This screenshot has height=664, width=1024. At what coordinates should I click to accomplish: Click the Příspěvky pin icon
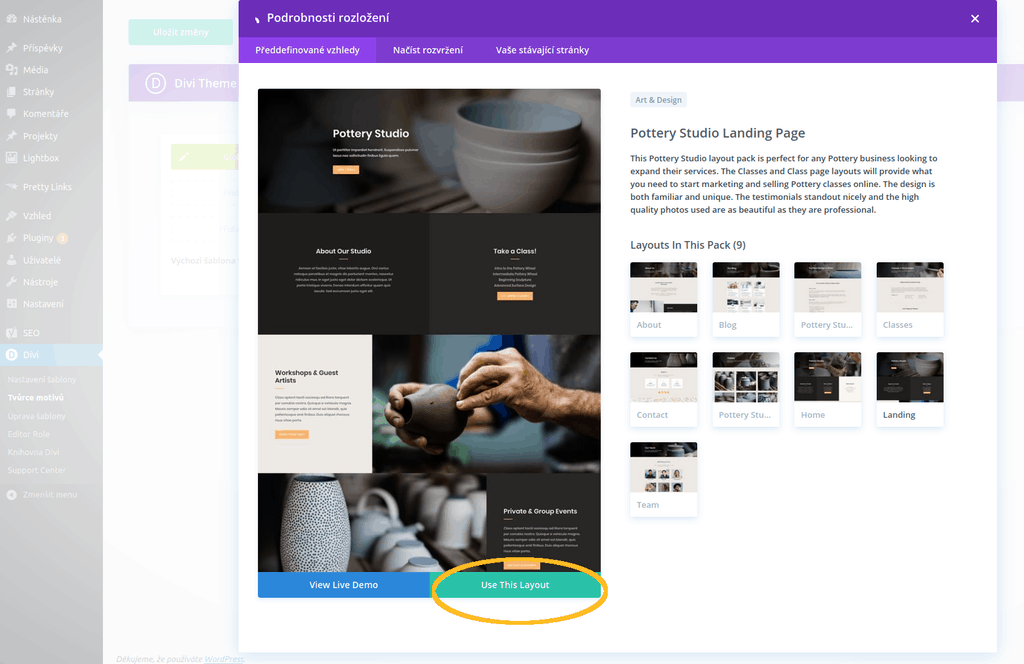pos(12,48)
